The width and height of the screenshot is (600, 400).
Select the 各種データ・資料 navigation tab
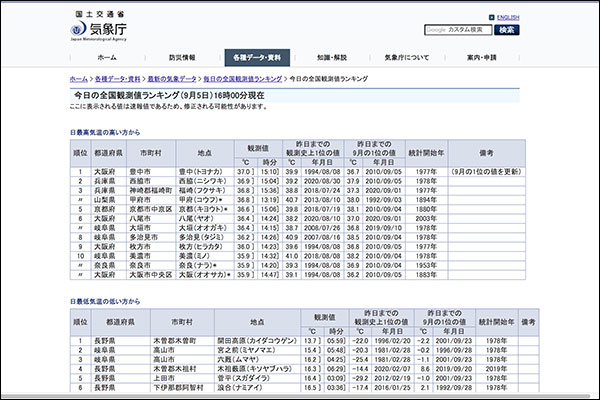point(259,58)
